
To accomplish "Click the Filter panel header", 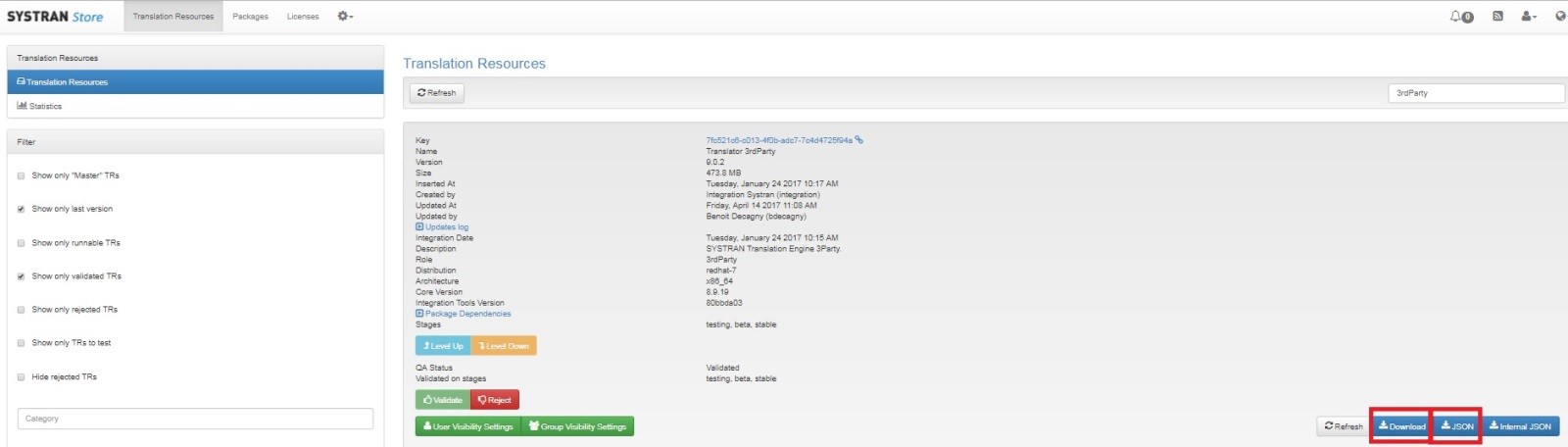I will (x=195, y=142).
